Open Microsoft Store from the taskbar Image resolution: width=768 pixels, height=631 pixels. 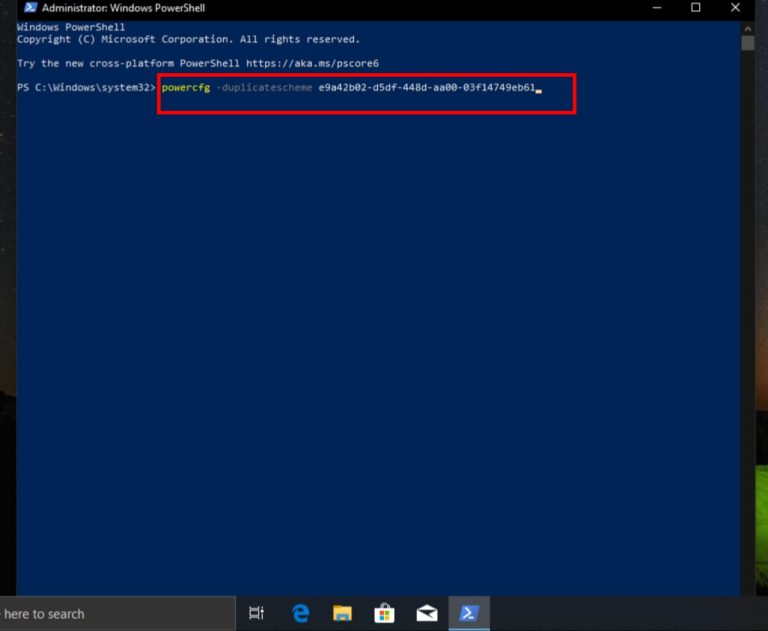pos(384,613)
